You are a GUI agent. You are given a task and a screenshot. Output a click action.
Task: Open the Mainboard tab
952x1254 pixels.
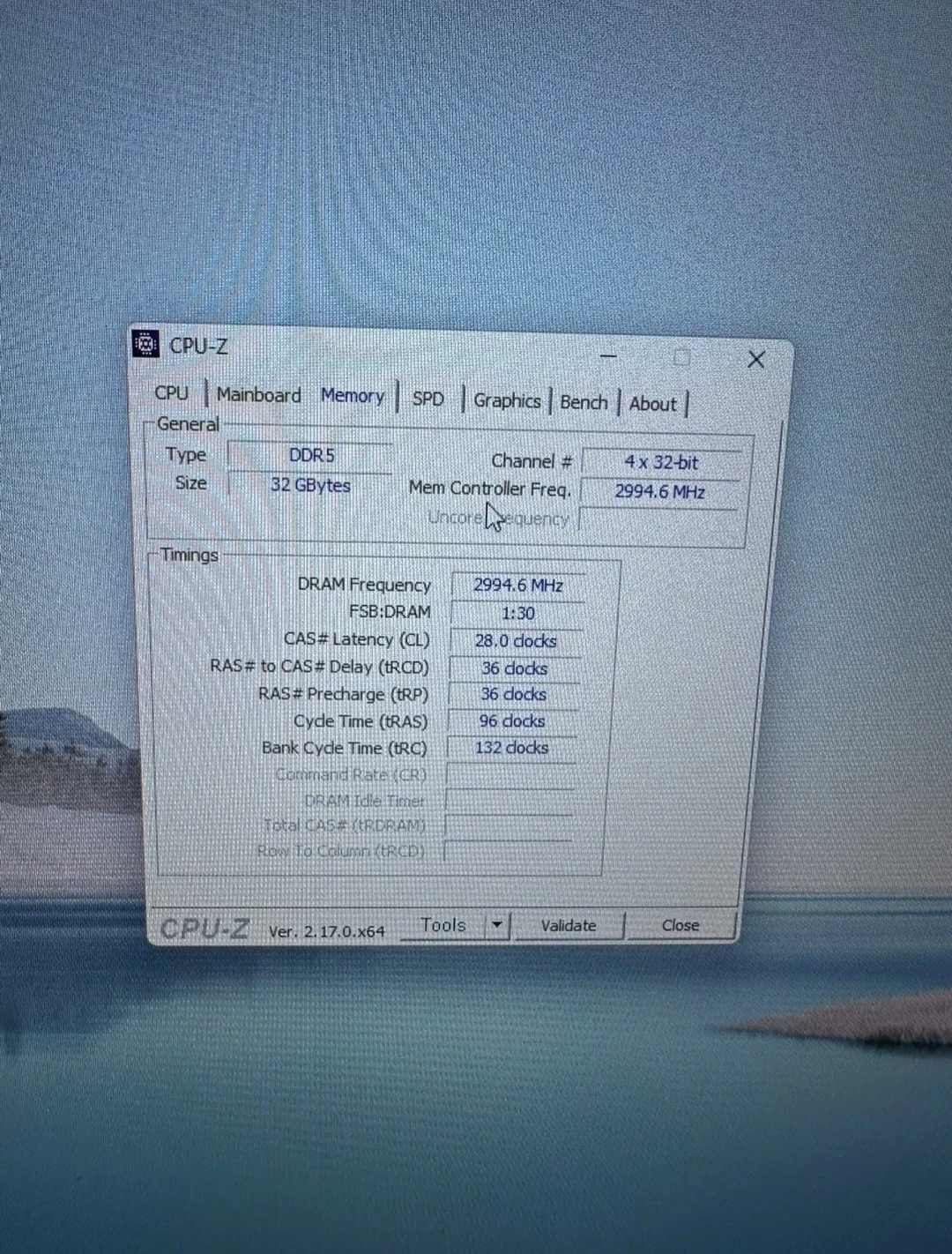[258, 395]
